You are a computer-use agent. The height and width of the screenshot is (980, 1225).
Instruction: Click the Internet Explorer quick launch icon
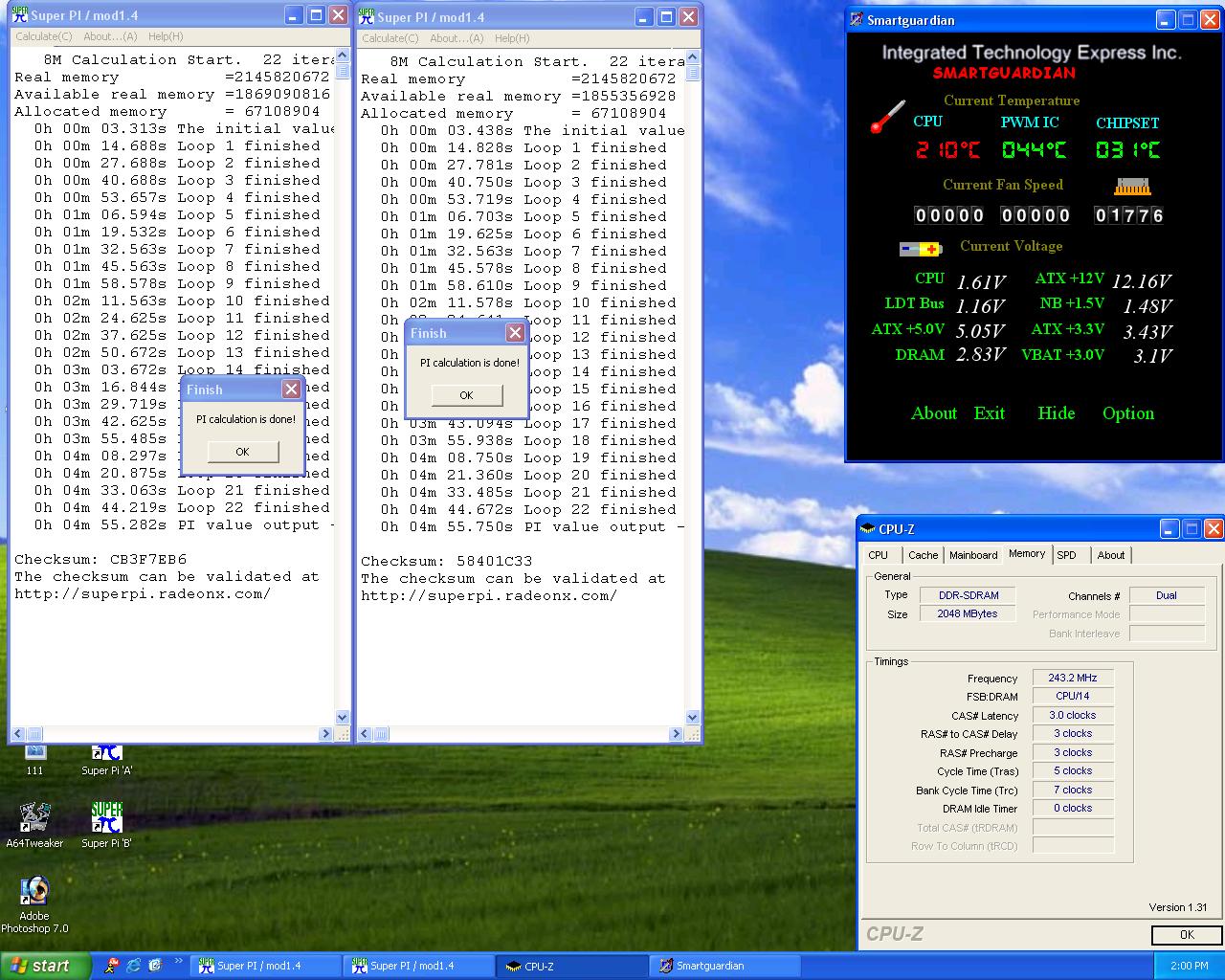133,965
